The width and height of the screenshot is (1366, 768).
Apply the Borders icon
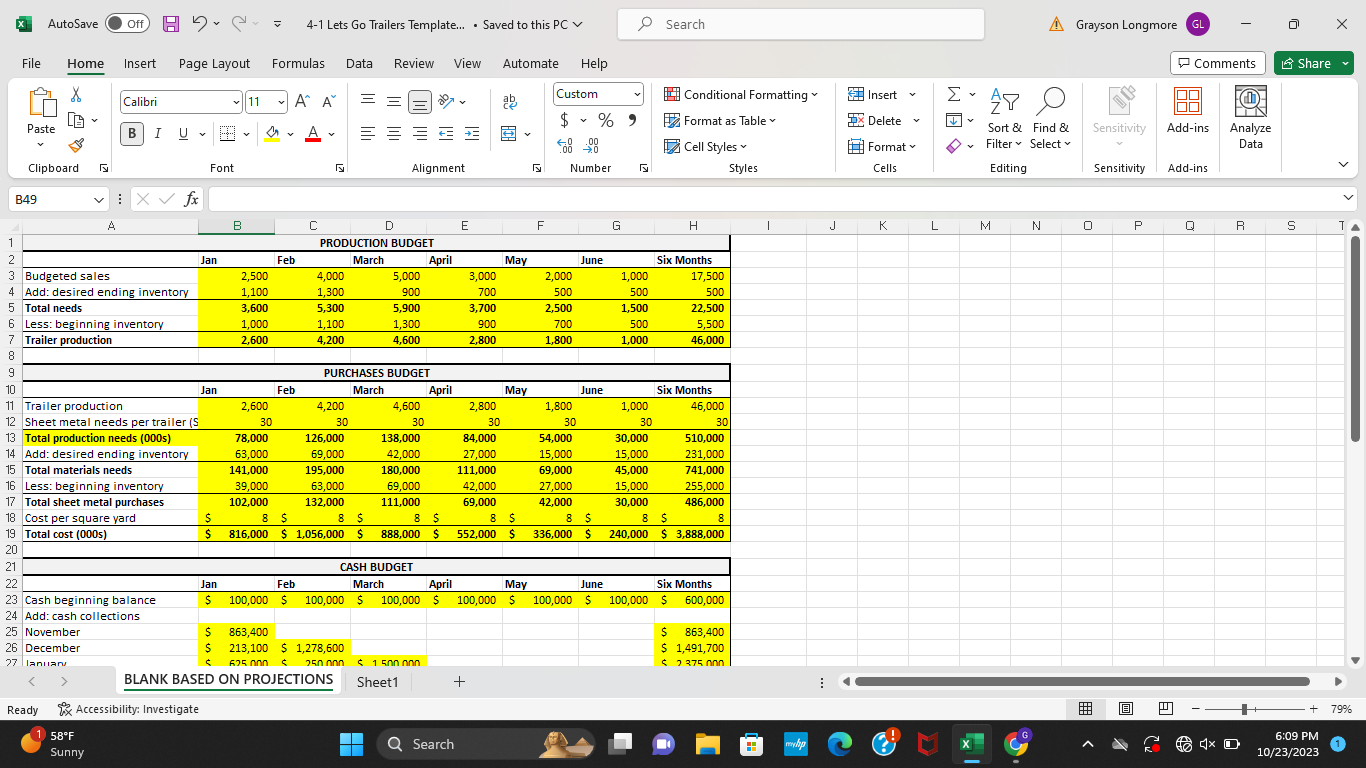click(x=227, y=133)
